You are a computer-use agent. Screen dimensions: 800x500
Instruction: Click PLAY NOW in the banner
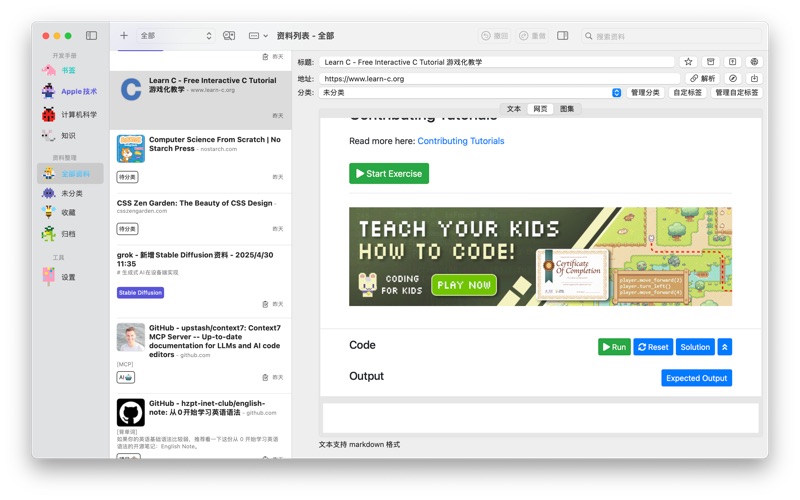(x=464, y=285)
